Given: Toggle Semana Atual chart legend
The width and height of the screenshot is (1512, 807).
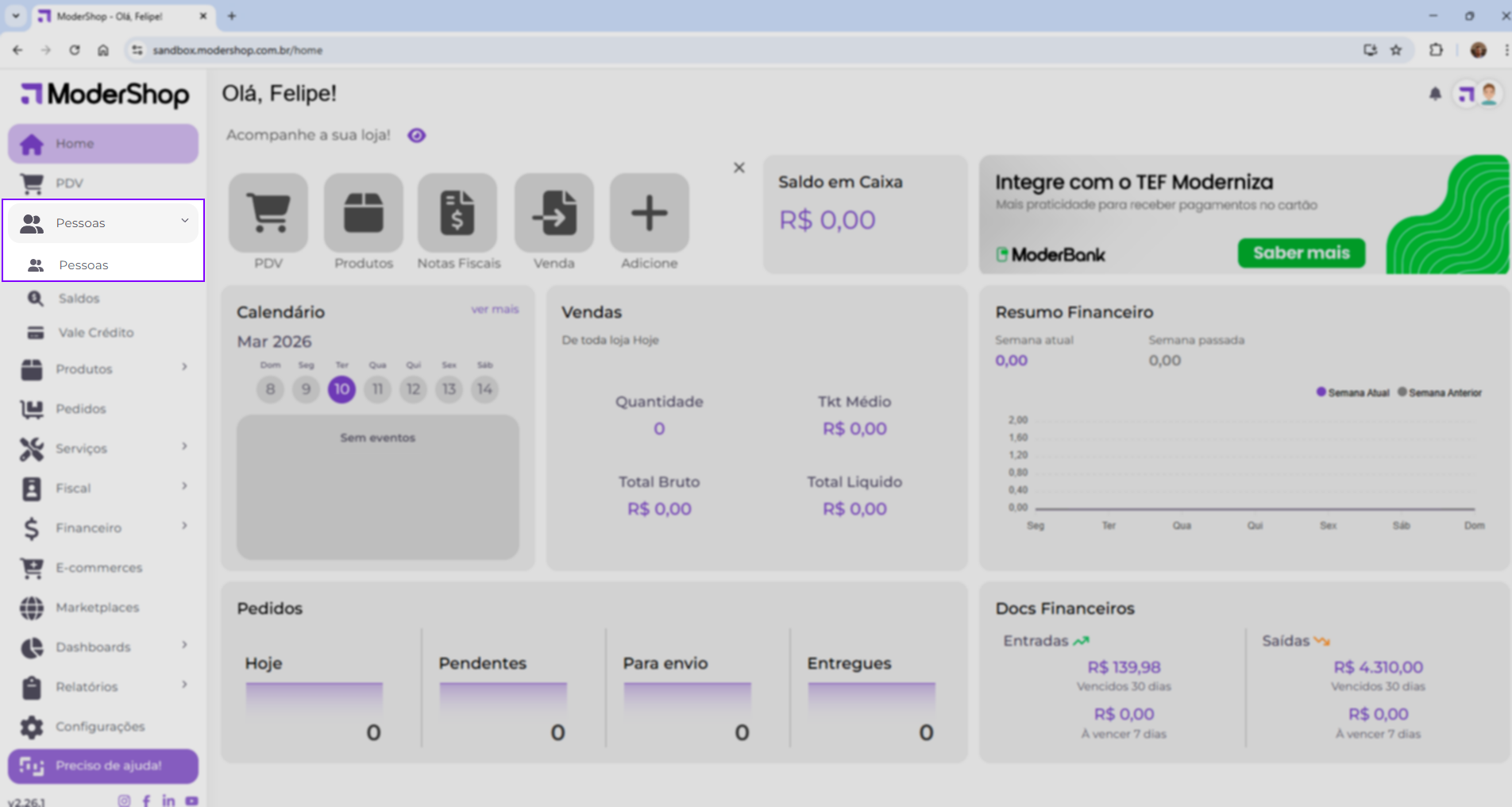Looking at the screenshot, I should [1353, 392].
